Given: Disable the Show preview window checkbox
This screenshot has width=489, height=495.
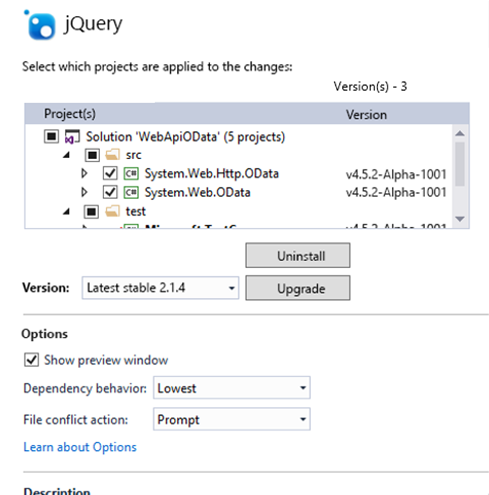Looking at the screenshot, I should tap(31, 360).
